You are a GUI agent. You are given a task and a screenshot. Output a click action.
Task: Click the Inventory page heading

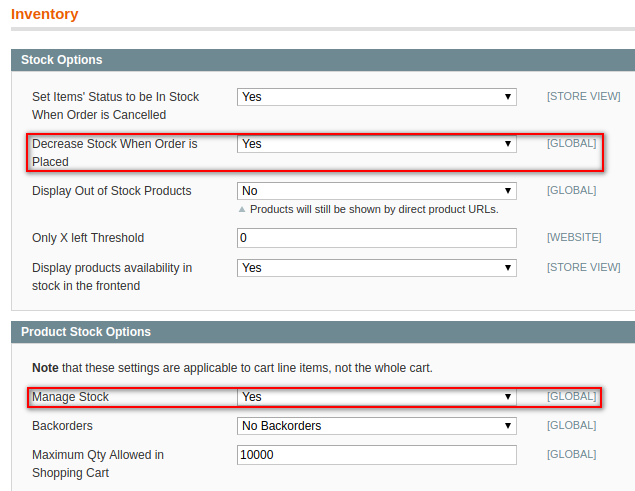[x=44, y=15]
